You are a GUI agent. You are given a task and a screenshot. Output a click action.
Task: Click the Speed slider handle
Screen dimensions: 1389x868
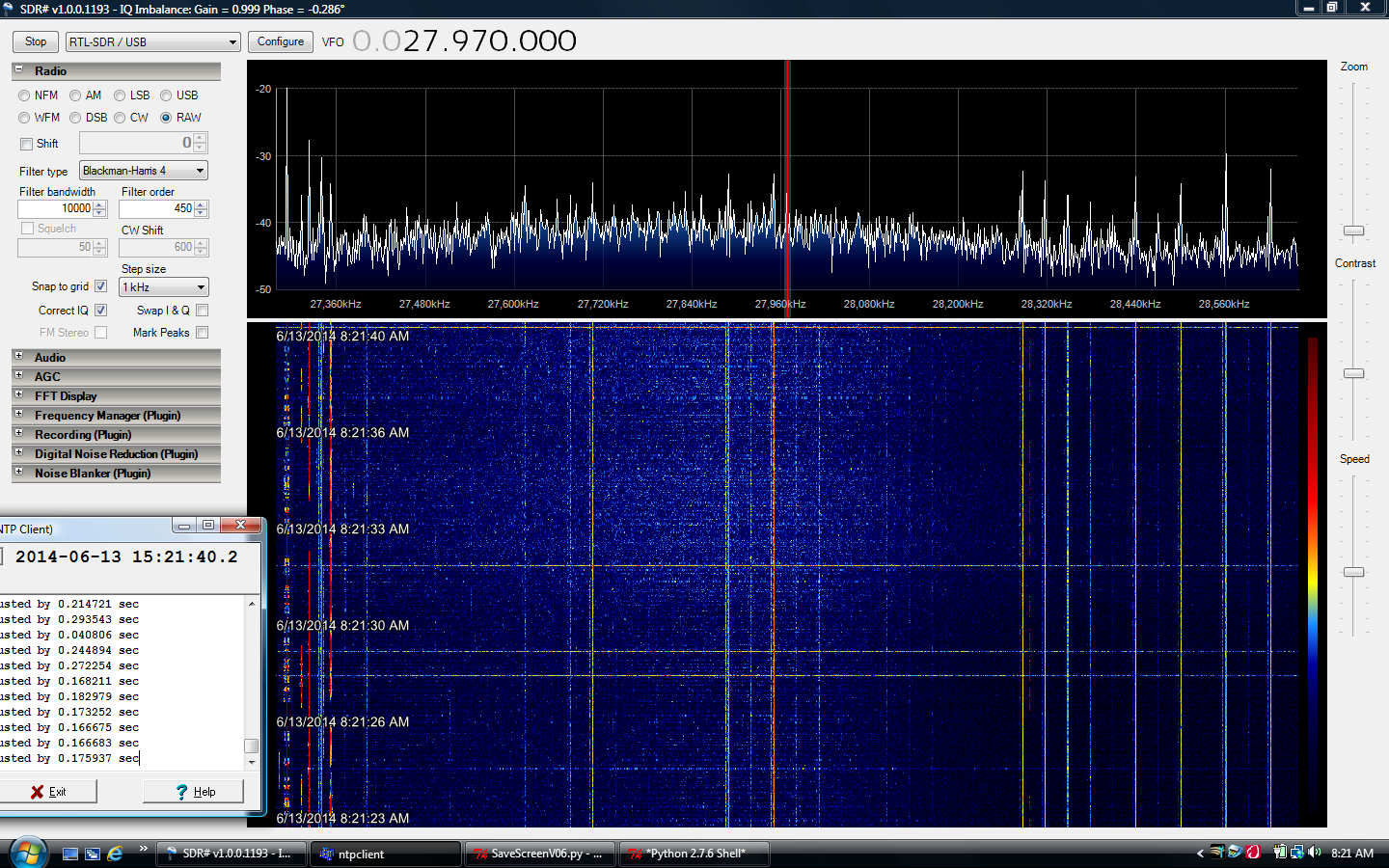(x=1353, y=572)
